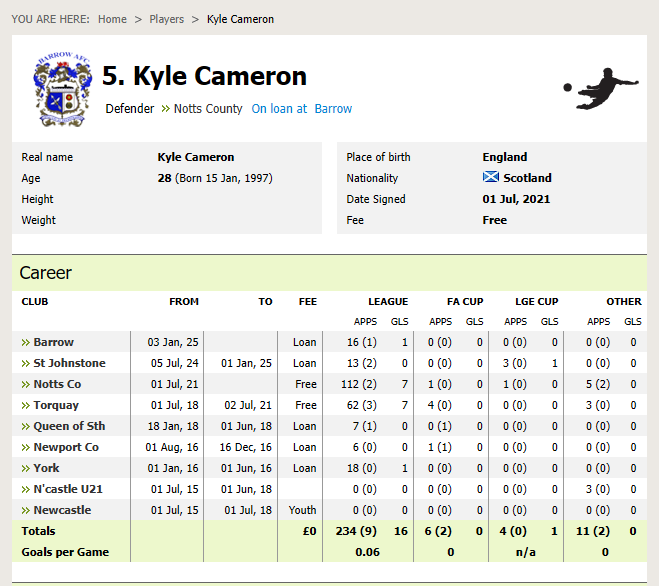Click the total fee £0 cell
659x586 pixels.
click(309, 531)
